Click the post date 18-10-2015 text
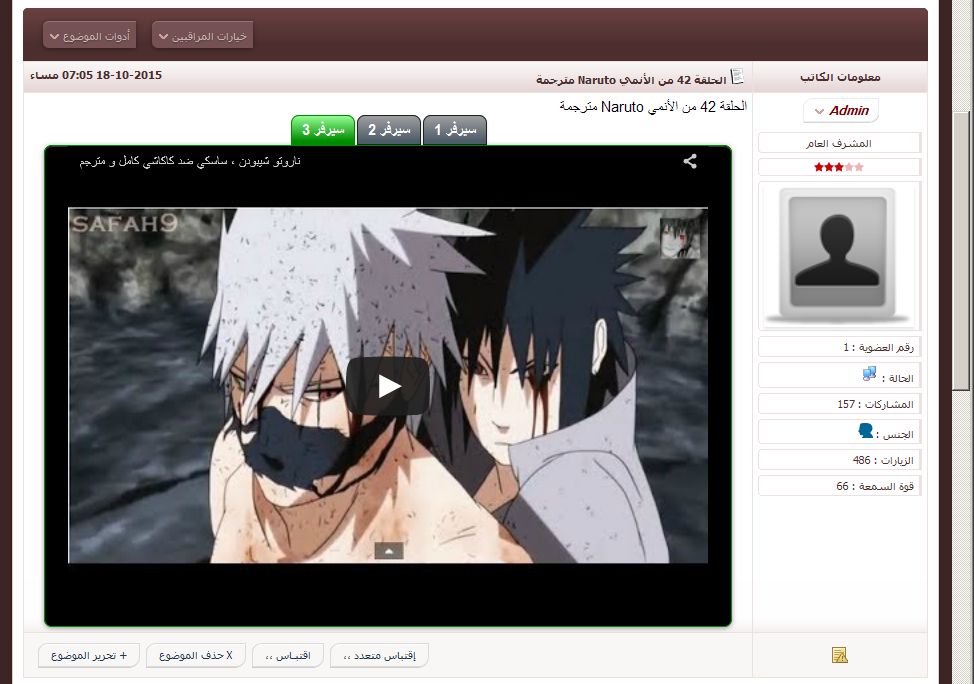Viewport: 974px width, 684px height. click(x=96, y=75)
